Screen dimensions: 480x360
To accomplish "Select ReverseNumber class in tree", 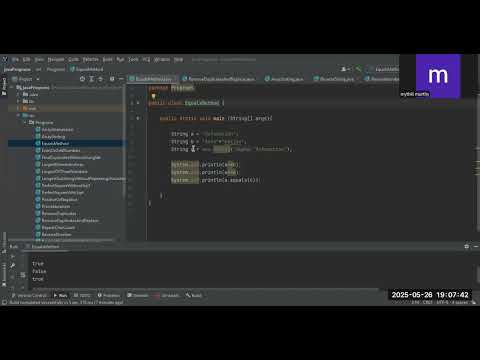I will (x=56, y=235).
